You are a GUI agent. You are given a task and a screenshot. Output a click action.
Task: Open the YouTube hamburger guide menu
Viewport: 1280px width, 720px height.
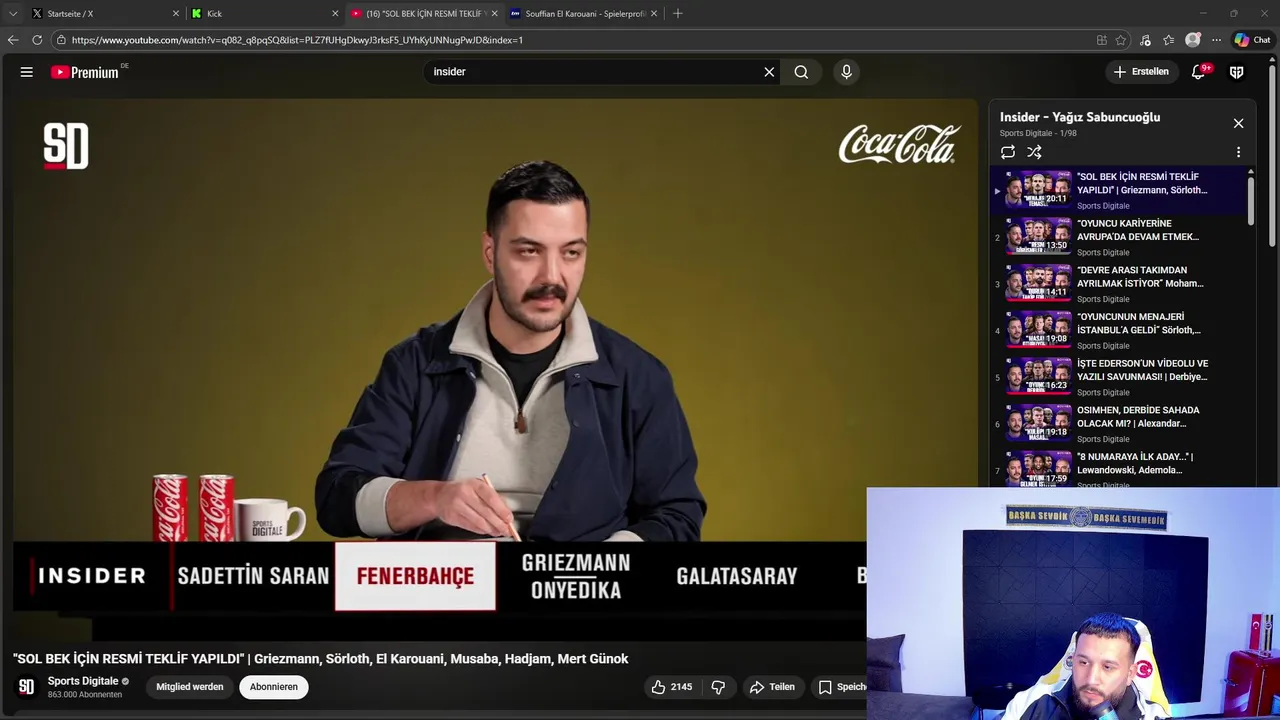[x=27, y=72]
